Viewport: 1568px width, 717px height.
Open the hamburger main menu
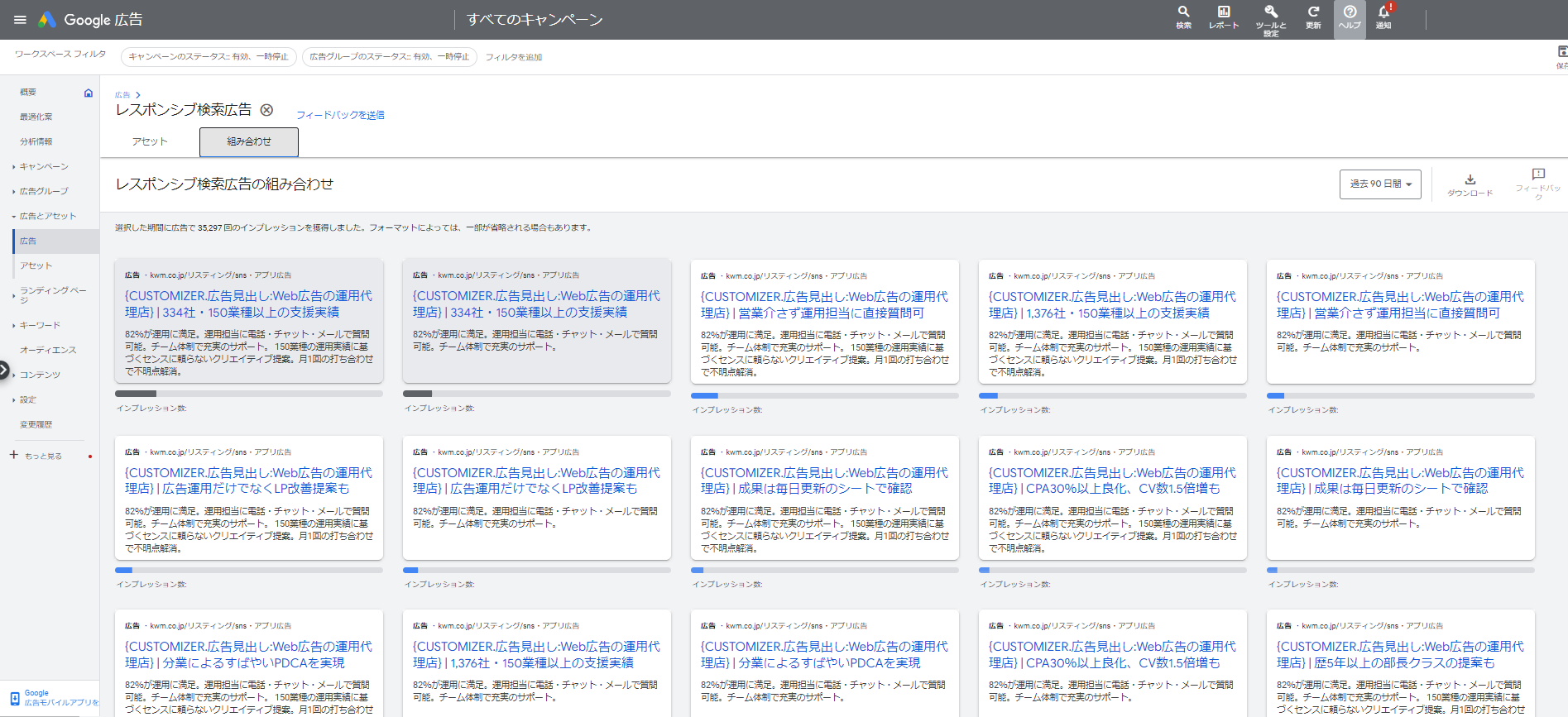pyautogui.click(x=21, y=20)
